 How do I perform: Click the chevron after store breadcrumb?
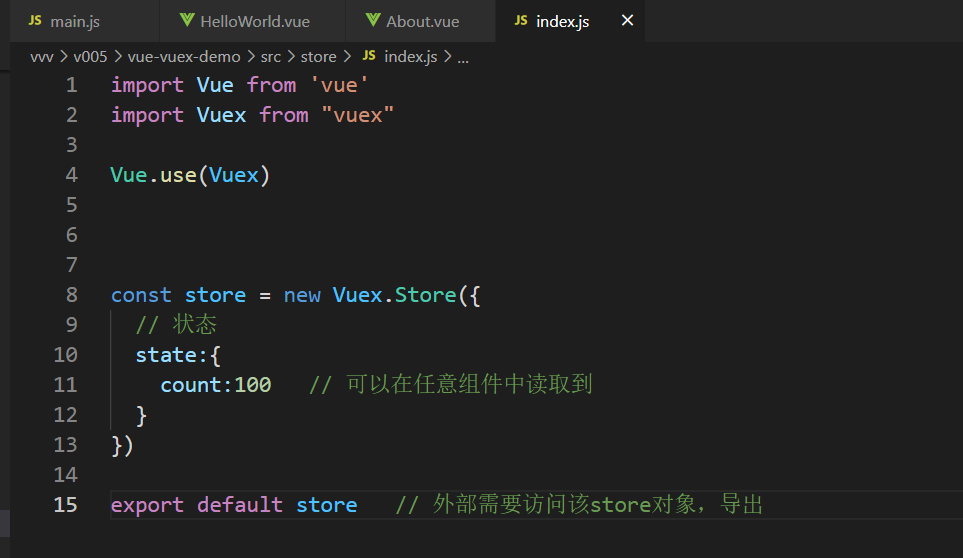pyautogui.click(x=348, y=56)
